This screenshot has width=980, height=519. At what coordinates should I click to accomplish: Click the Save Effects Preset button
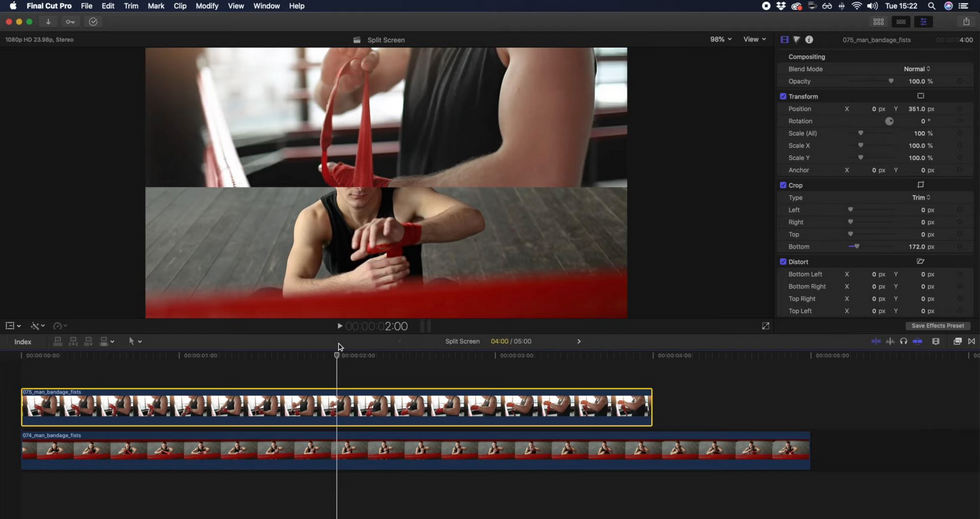(x=937, y=326)
